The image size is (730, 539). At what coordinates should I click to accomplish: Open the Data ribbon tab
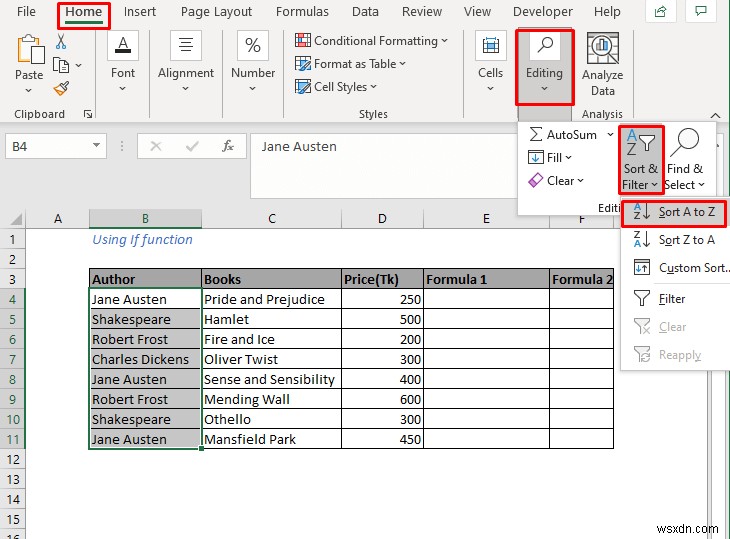tap(365, 12)
